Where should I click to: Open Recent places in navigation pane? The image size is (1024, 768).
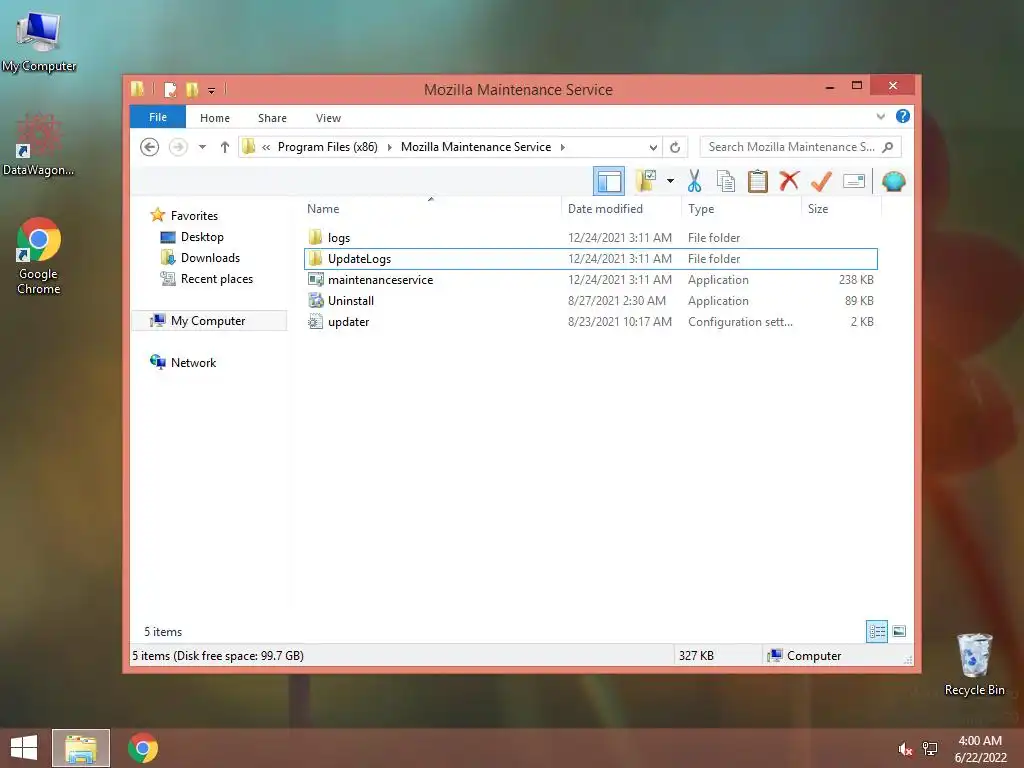(x=216, y=279)
